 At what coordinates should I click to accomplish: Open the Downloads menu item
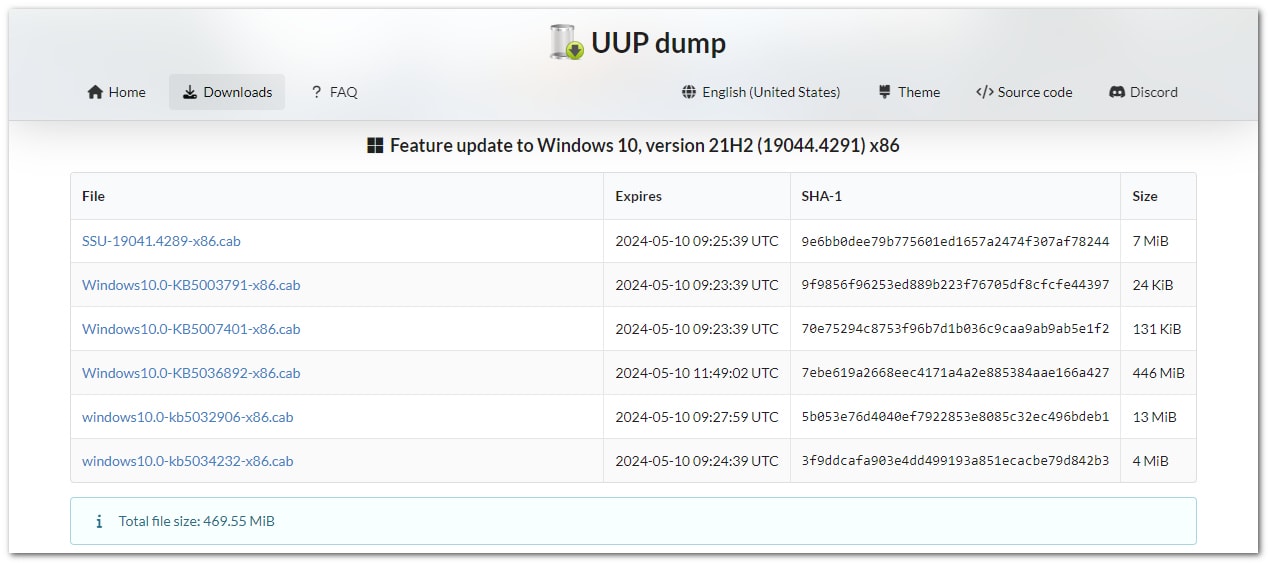coord(227,92)
